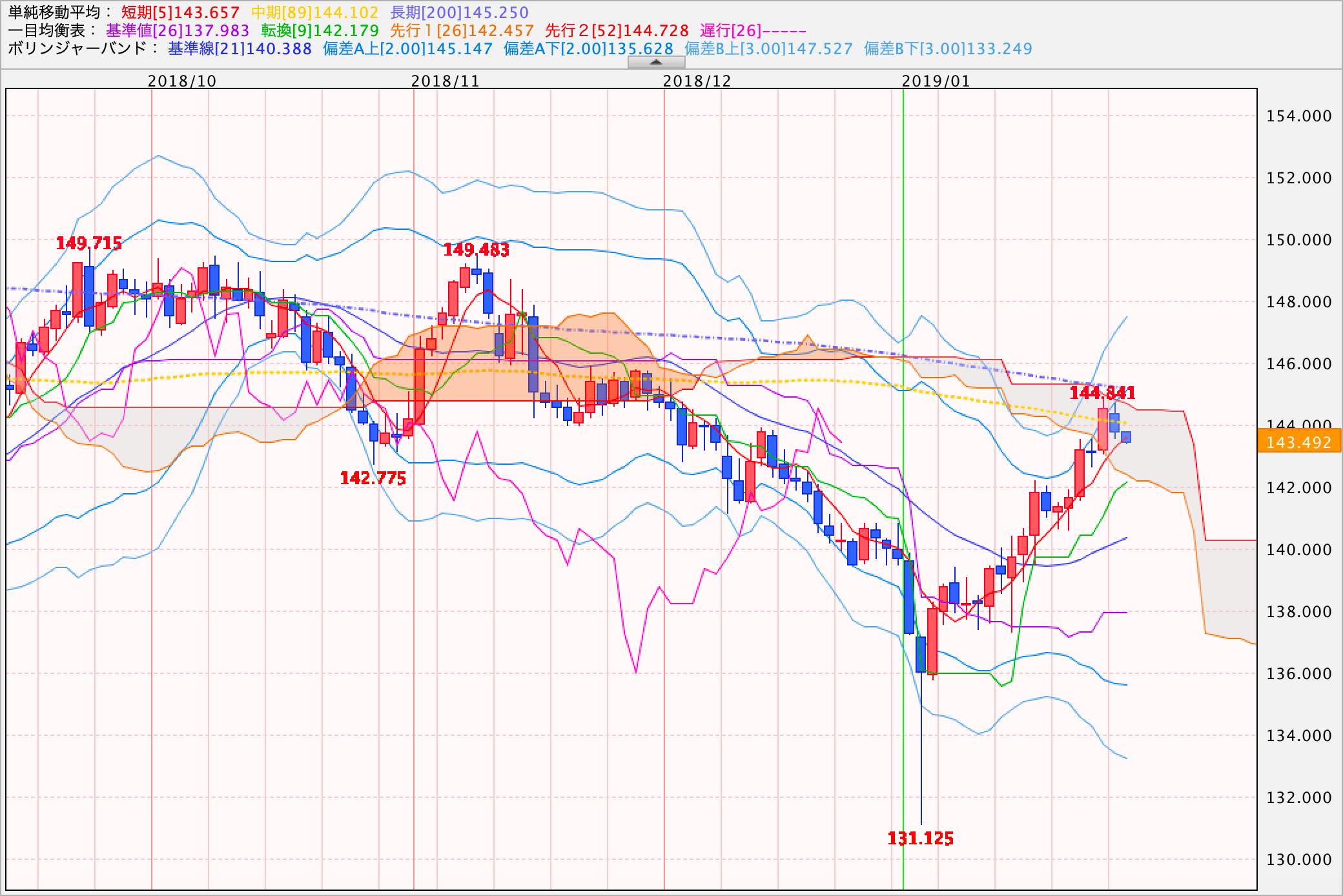Click the 136.000 price axis label
1343x896 pixels.
pyautogui.click(x=1299, y=674)
